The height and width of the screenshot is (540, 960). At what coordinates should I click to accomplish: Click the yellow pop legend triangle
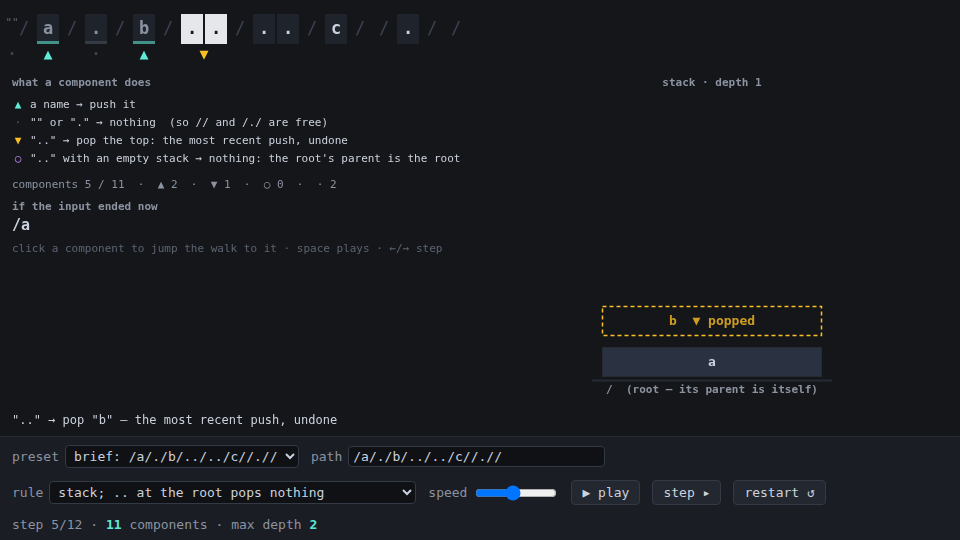click(18, 141)
